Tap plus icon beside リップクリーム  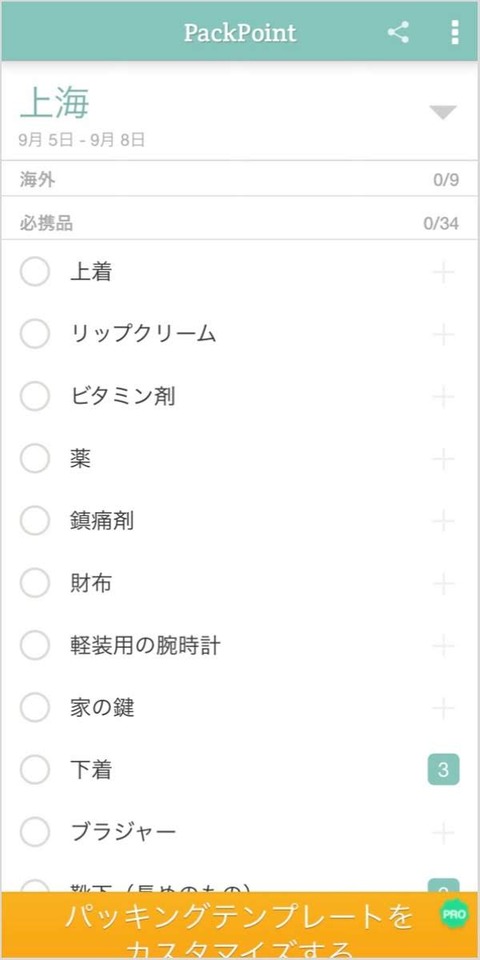coord(443,335)
